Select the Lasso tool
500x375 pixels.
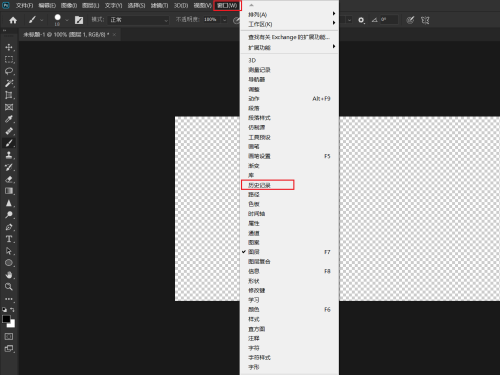click(x=9, y=71)
